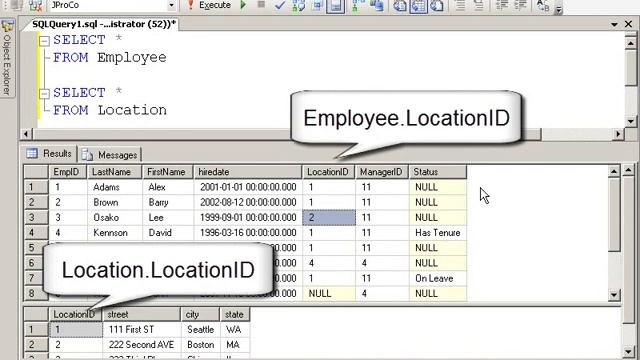
Task: Click the FirstName column header
Action: point(168,172)
